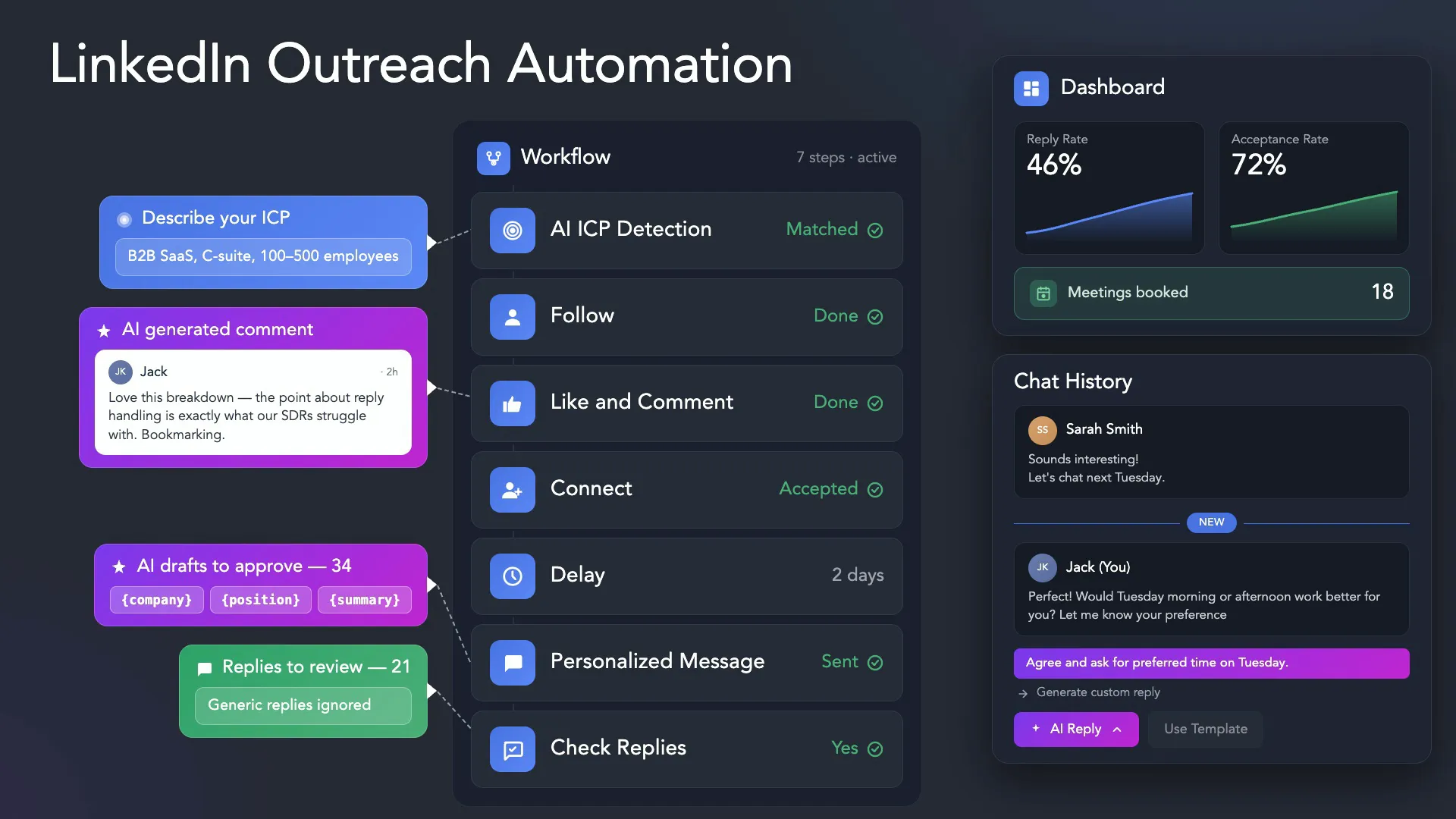This screenshot has width=1456, height=819.
Task: Open the Acceptance Rate 72% chart card
Action: [x=1313, y=188]
